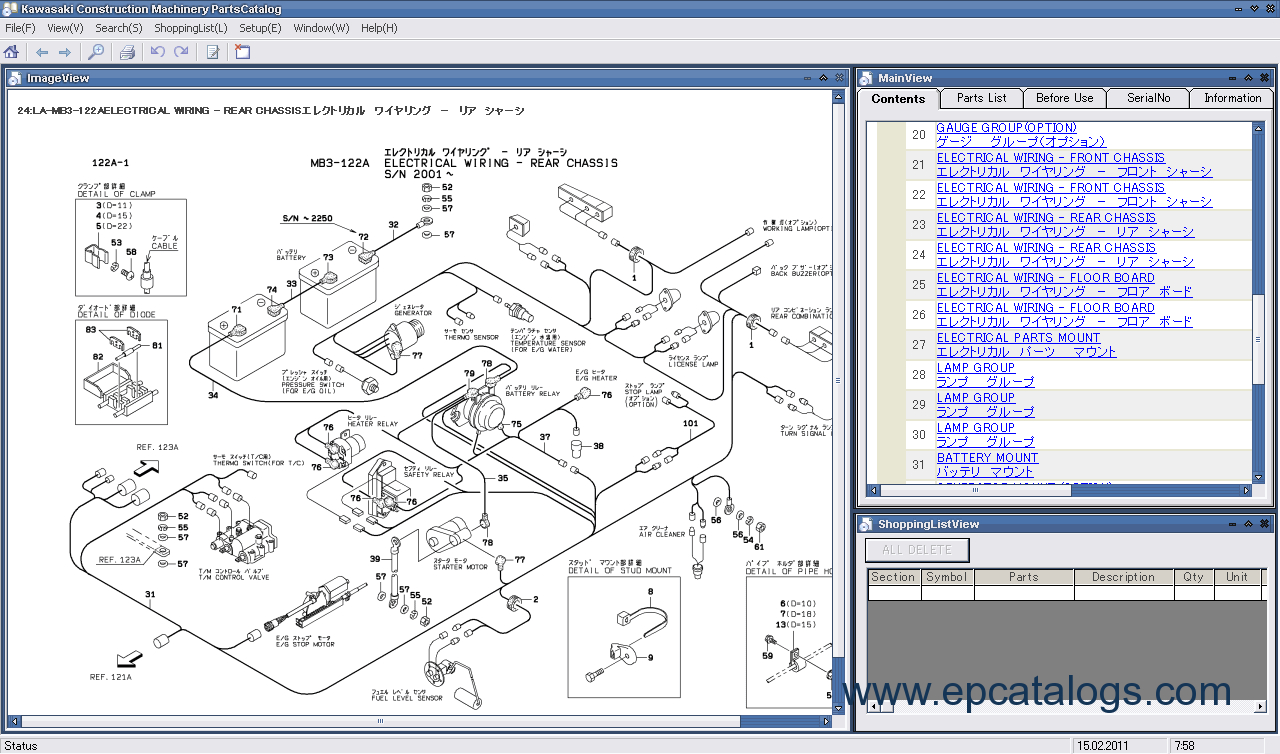Switch to the Contents tab
Viewport: 1280px width, 754px height.
pyautogui.click(x=898, y=99)
